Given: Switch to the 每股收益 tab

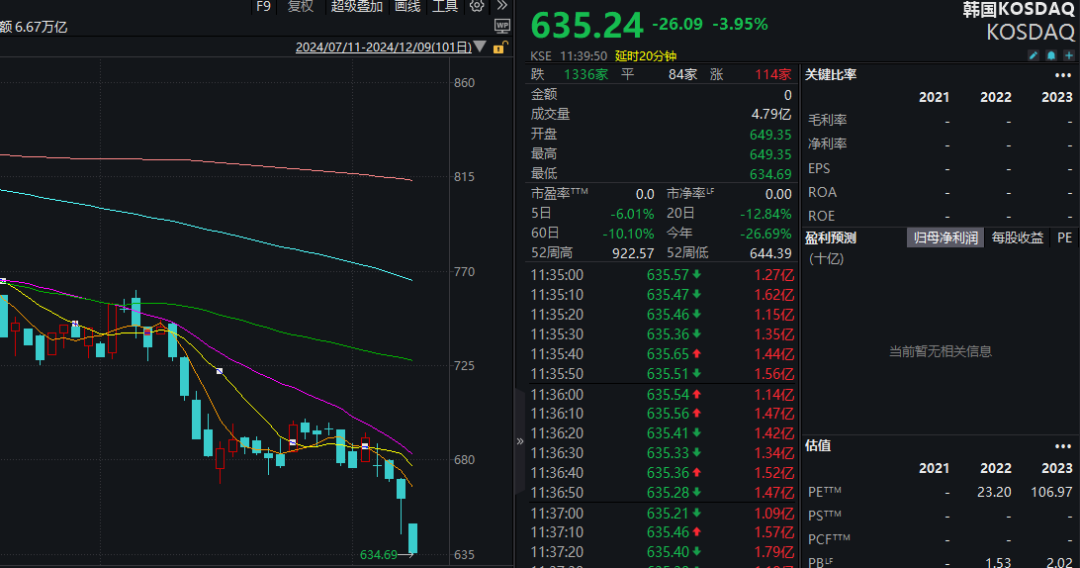Looking at the screenshot, I should click(1017, 238).
